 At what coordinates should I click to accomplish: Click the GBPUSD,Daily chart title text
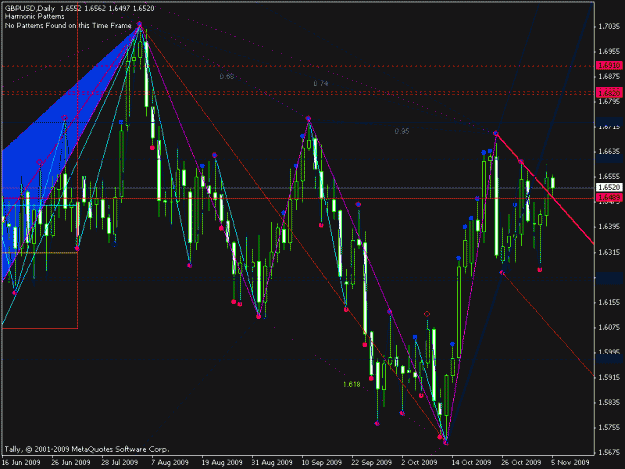point(30,8)
